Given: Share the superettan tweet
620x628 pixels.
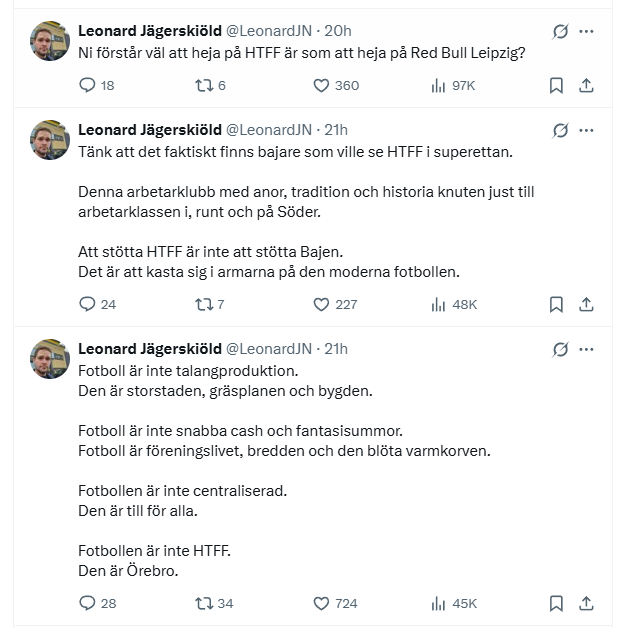Looking at the screenshot, I should 587,304.
